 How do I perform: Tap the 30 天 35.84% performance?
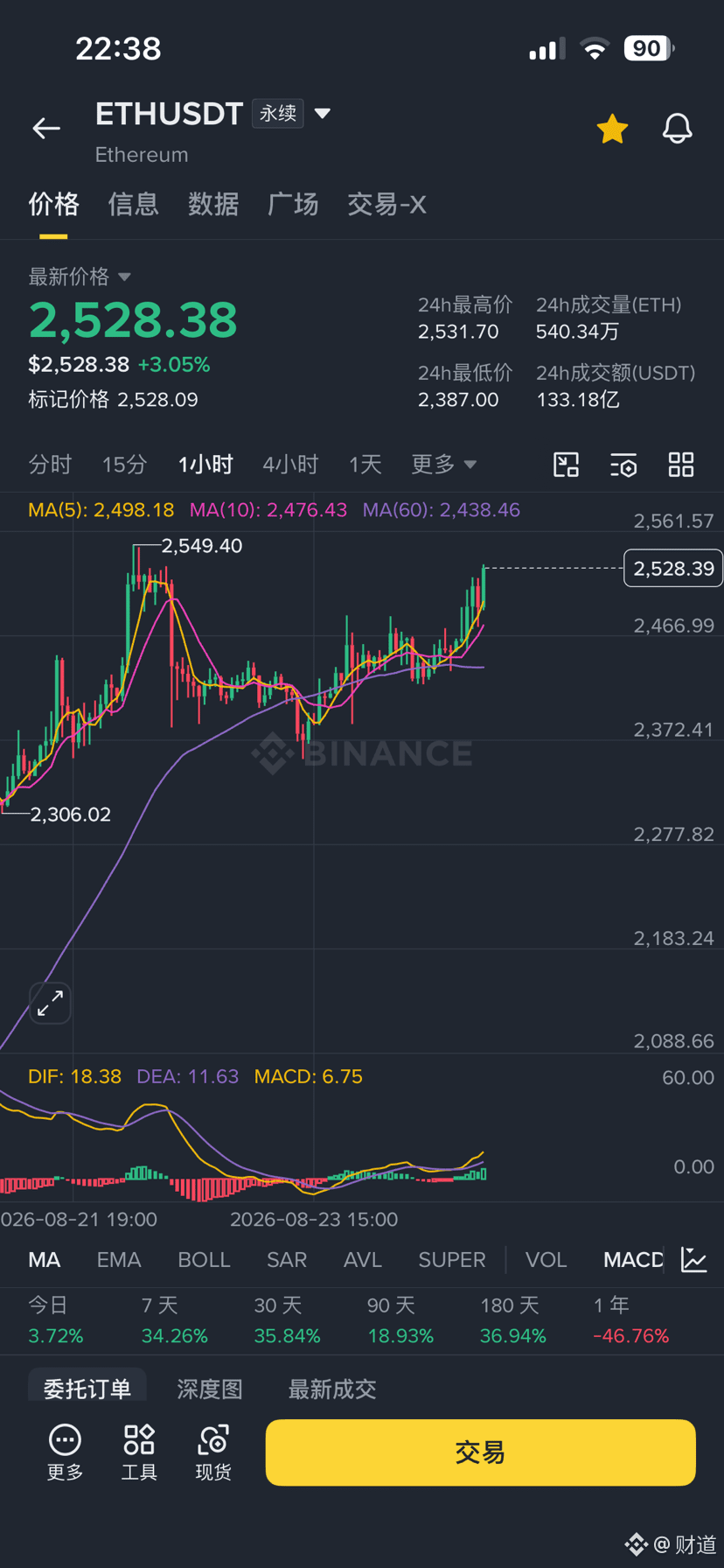287,1320
